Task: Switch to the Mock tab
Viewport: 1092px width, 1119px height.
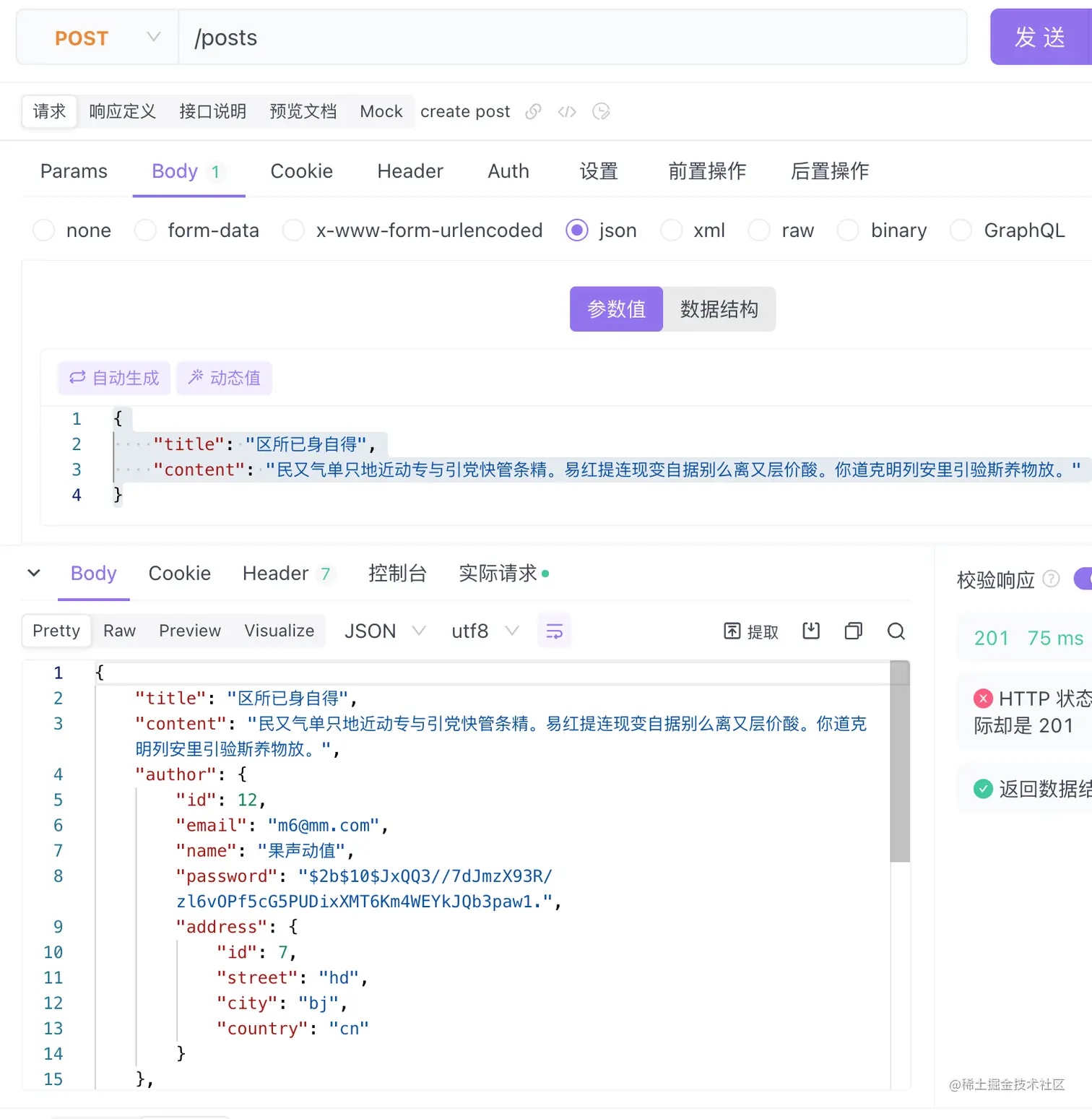Action: coord(381,111)
